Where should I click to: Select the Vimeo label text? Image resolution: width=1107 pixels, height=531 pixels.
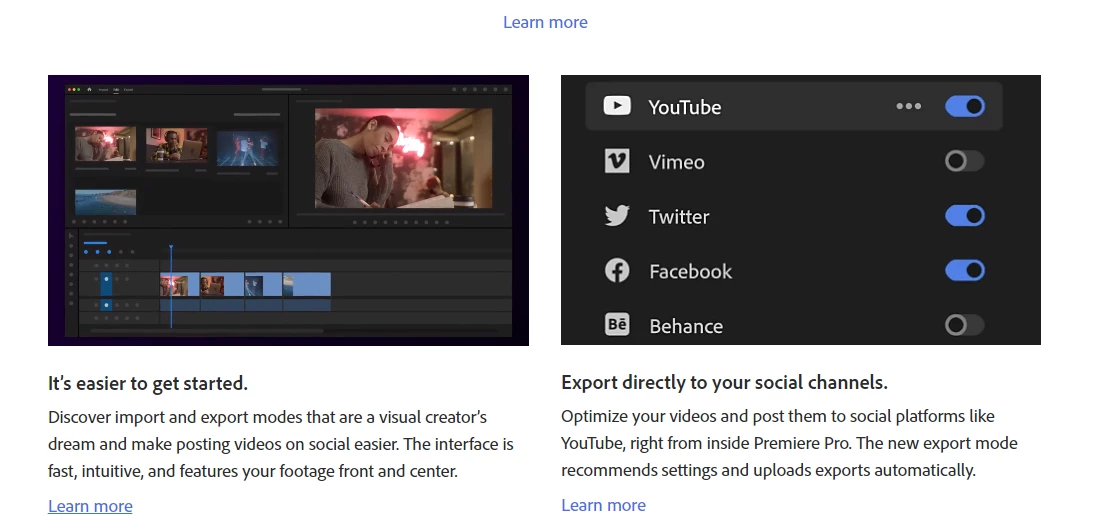[x=676, y=162]
